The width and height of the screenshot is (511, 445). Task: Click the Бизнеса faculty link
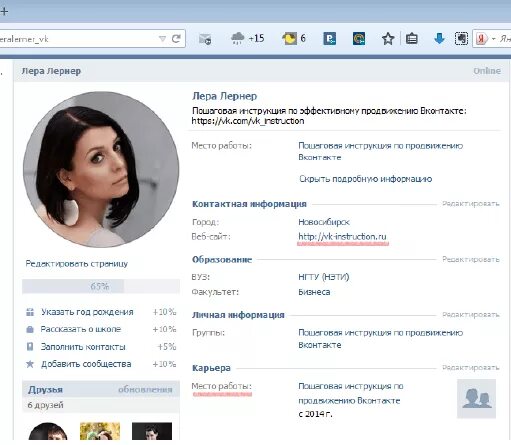click(x=314, y=292)
